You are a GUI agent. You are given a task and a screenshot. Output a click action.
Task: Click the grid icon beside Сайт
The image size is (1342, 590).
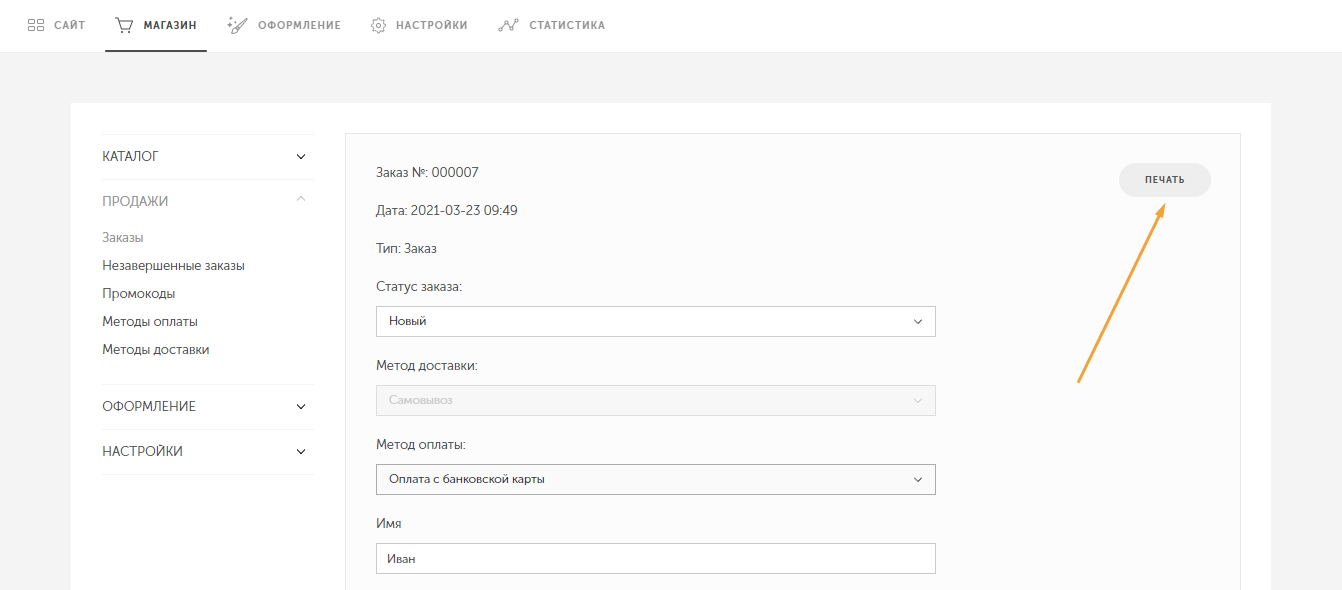coord(36,25)
